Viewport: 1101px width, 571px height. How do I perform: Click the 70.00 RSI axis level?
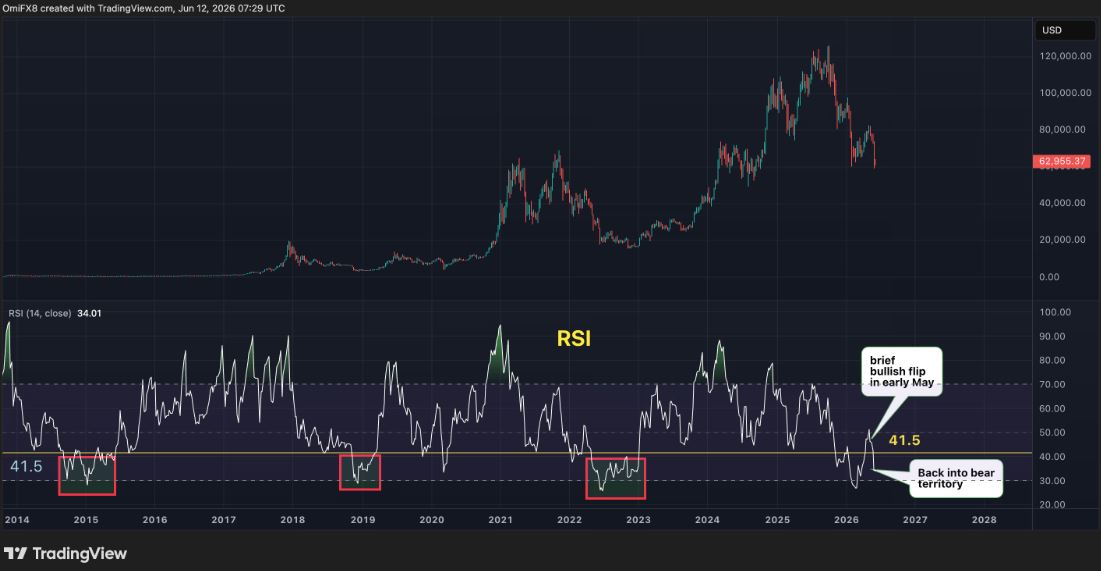(x=1052, y=384)
